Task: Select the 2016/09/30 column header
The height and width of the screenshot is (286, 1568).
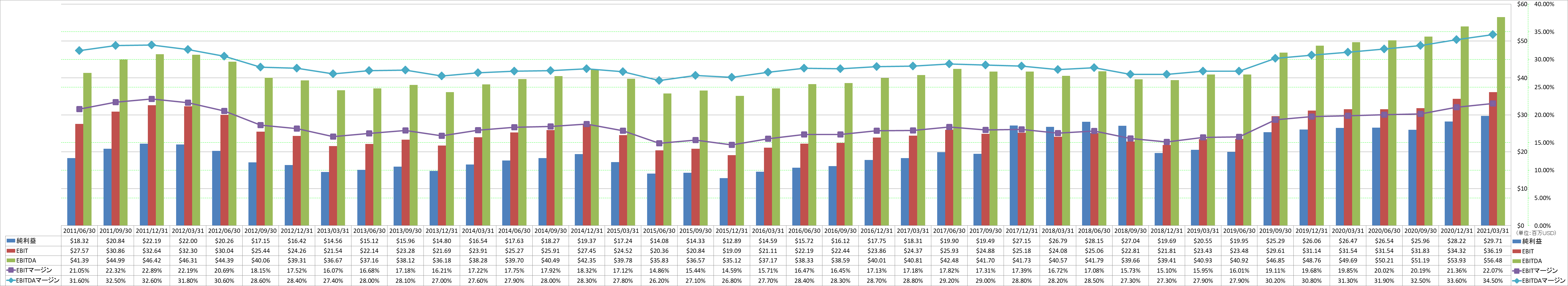Action: pyautogui.click(x=841, y=231)
